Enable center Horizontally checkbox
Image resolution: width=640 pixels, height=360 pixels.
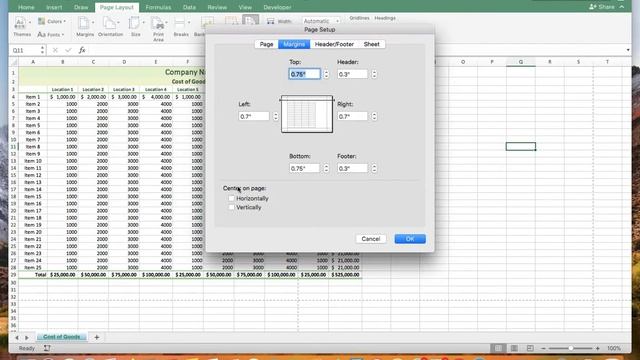coord(231,198)
